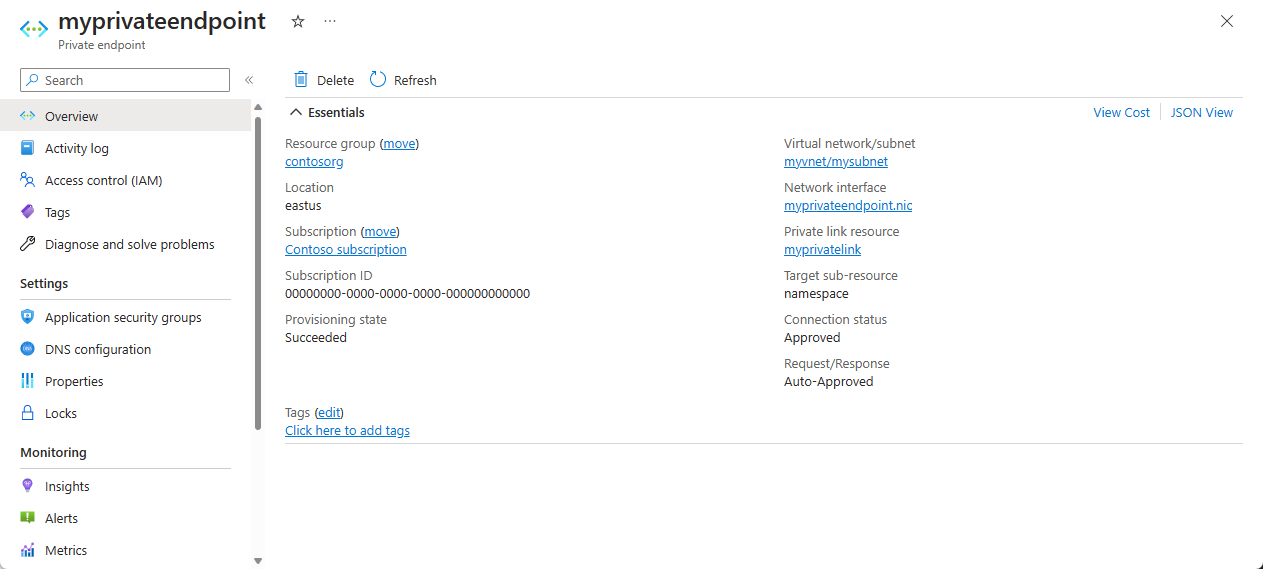
Task: Open the more options ellipsis menu
Action: [x=330, y=21]
